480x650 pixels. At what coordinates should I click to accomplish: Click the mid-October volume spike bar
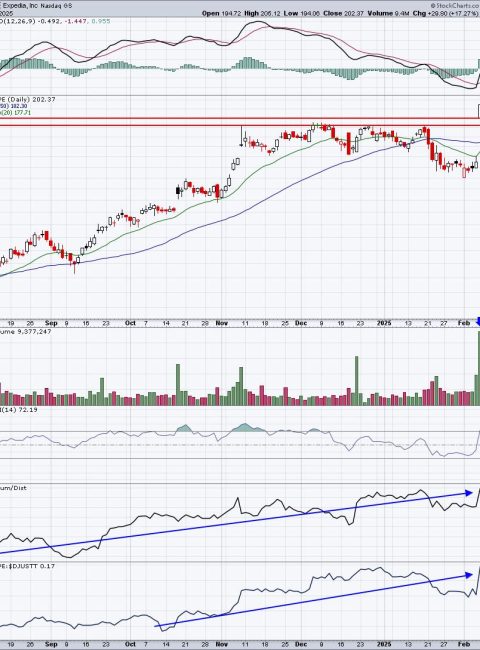(x=178, y=384)
